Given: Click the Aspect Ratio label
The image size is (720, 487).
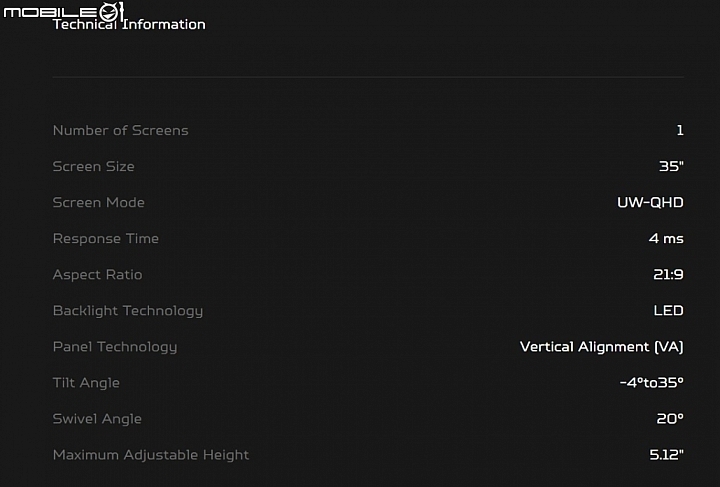Looking at the screenshot, I should (98, 274).
